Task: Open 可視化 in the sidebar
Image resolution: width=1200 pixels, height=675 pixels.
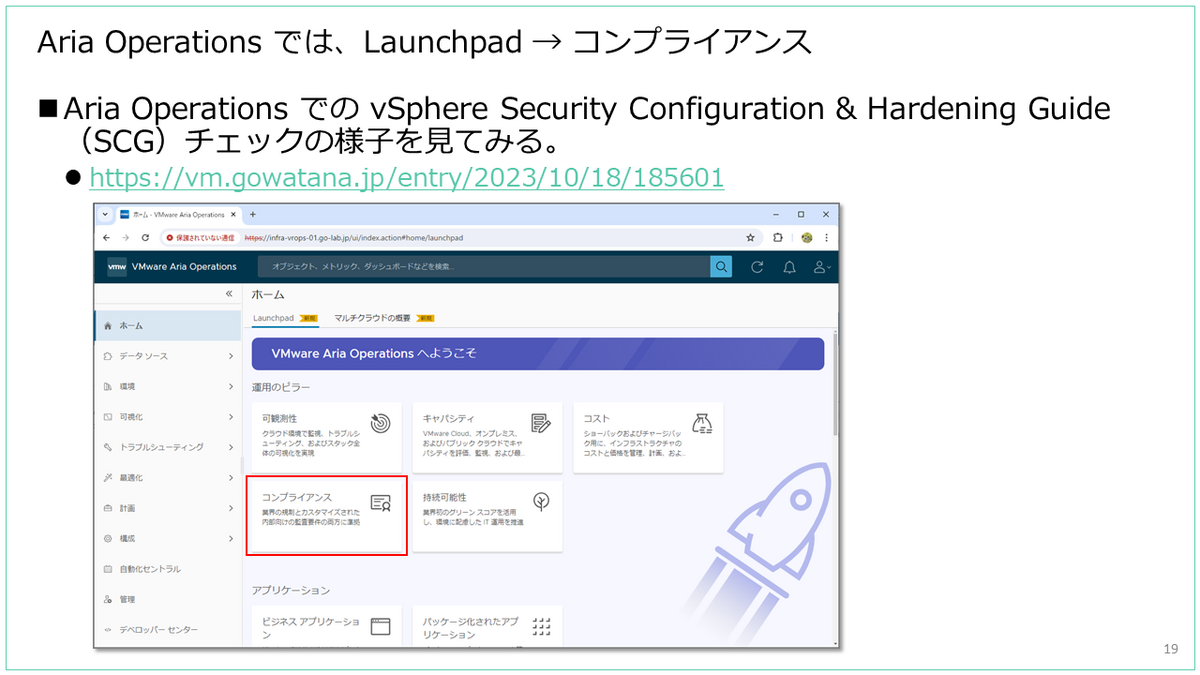Action: point(131,416)
